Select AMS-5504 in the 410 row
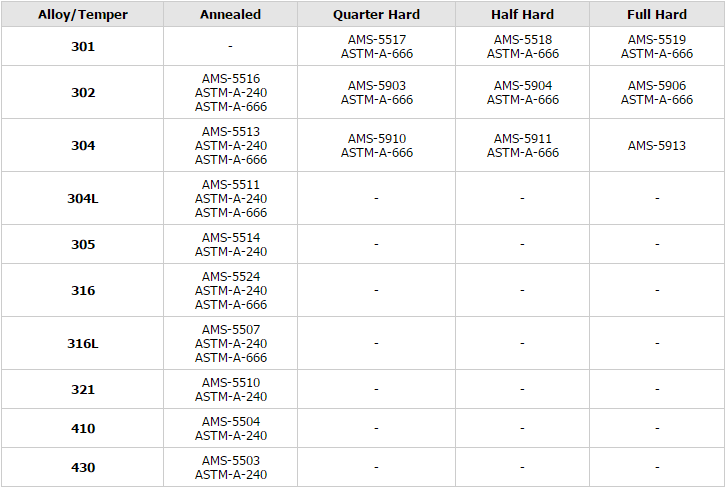Screen dimensions: 726x488 click(x=231, y=422)
